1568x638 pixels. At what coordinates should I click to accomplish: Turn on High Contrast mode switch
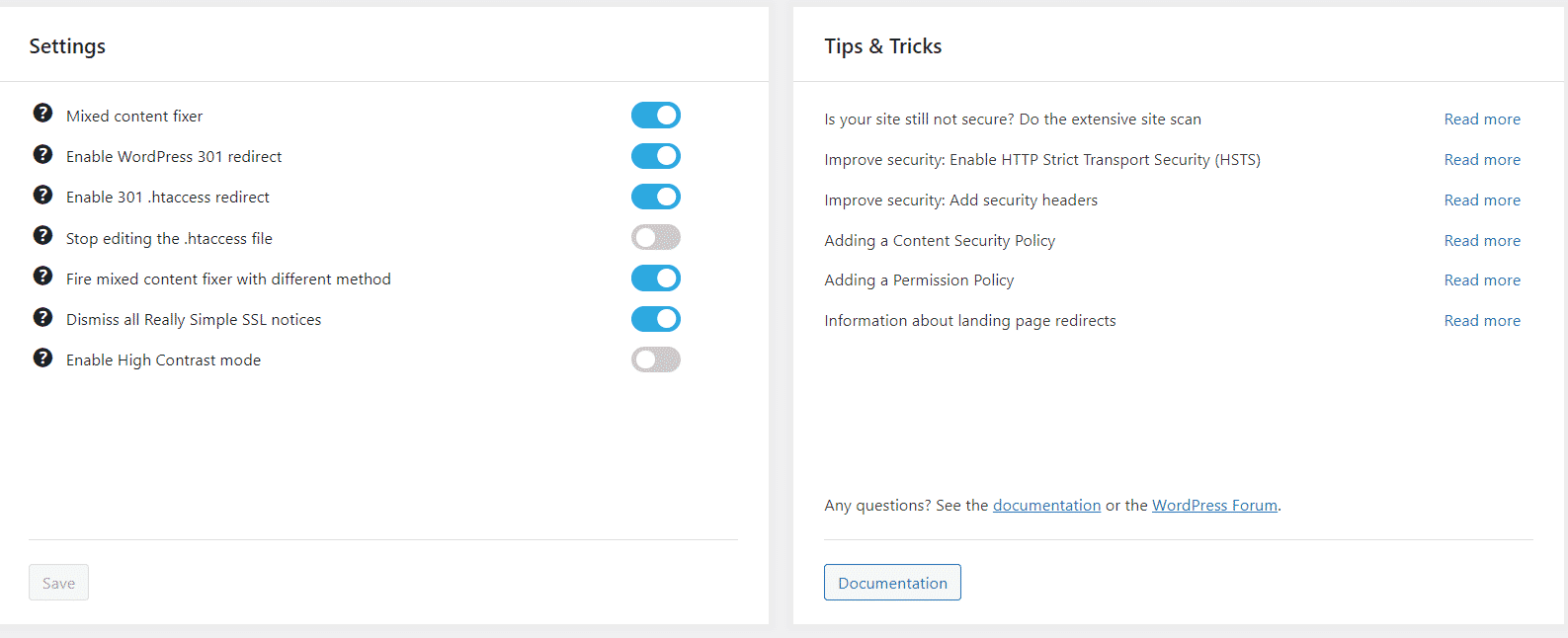coord(656,359)
